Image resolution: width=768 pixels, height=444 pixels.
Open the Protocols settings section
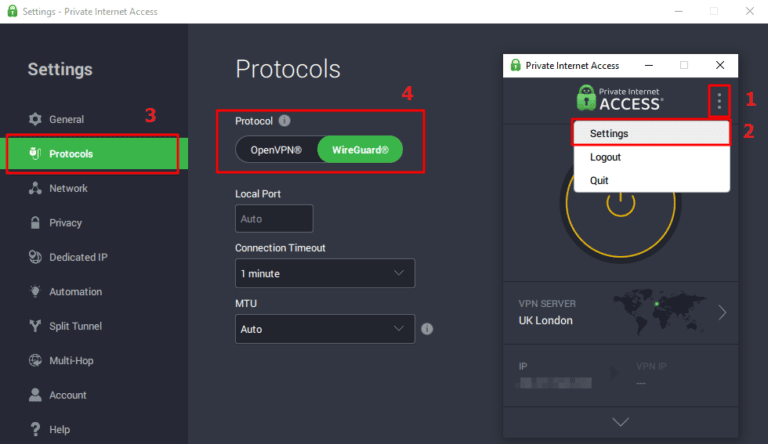(94, 153)
